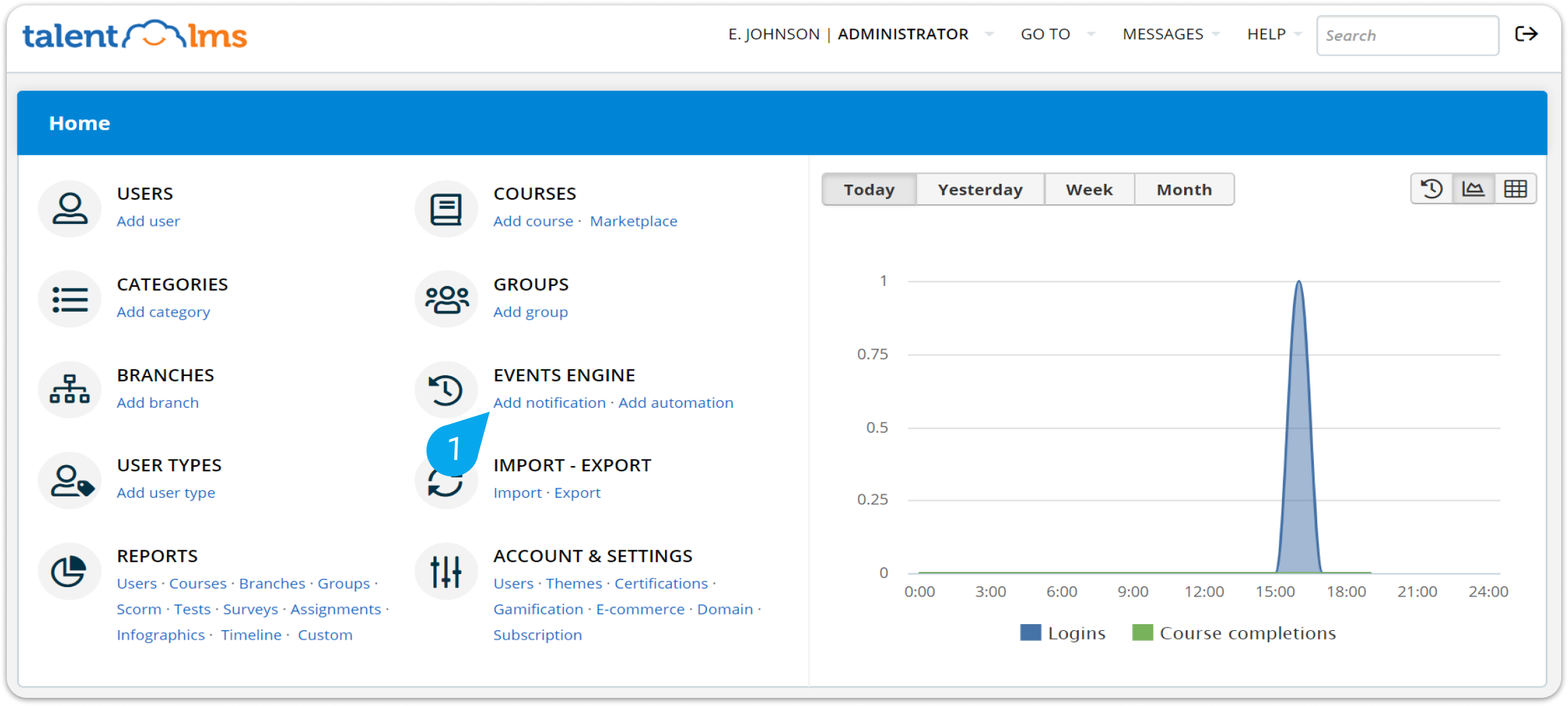Open the Subscription settings link
1568x706 pixels.
coord(537,635)
